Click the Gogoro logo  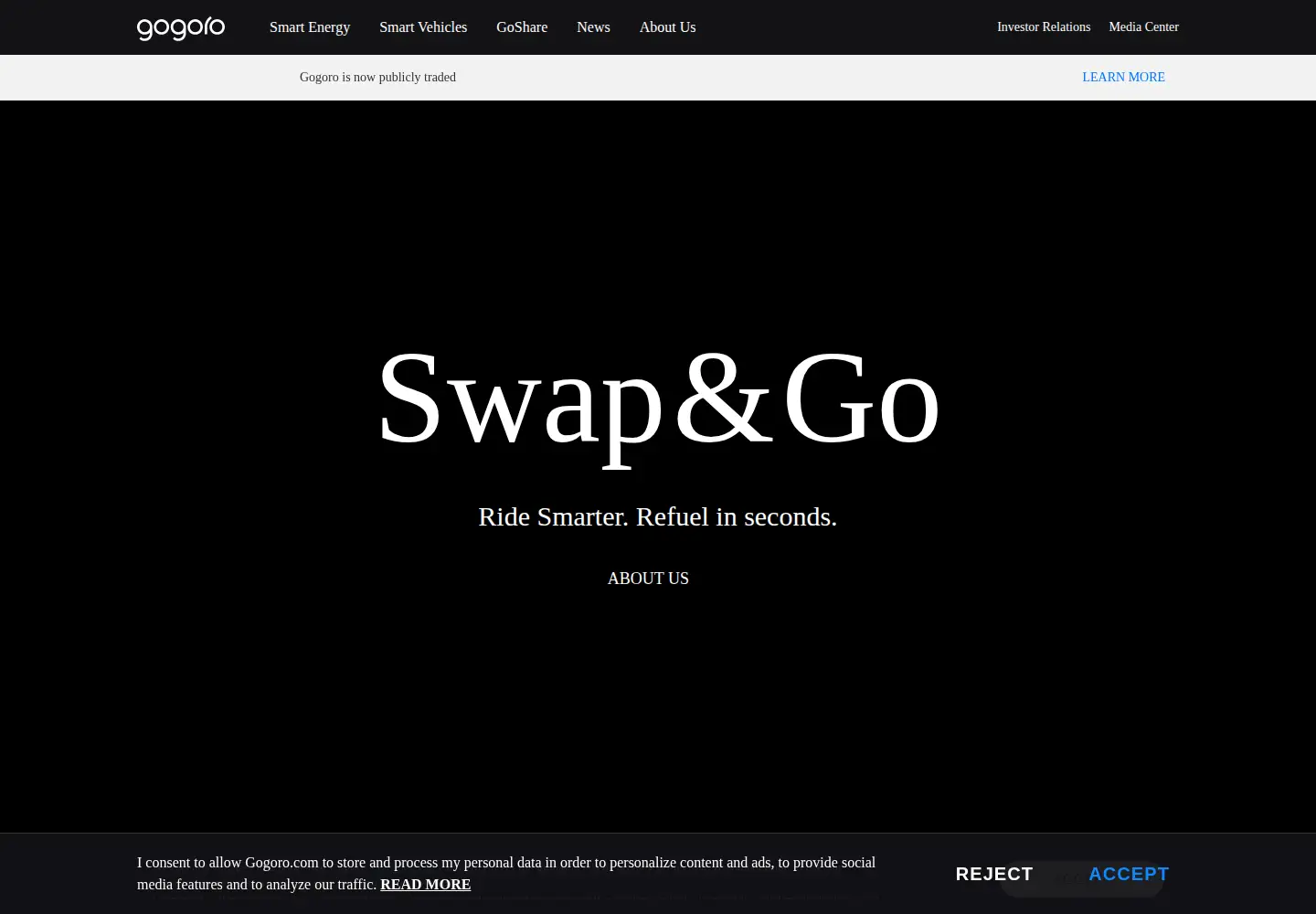pos(181,28)
